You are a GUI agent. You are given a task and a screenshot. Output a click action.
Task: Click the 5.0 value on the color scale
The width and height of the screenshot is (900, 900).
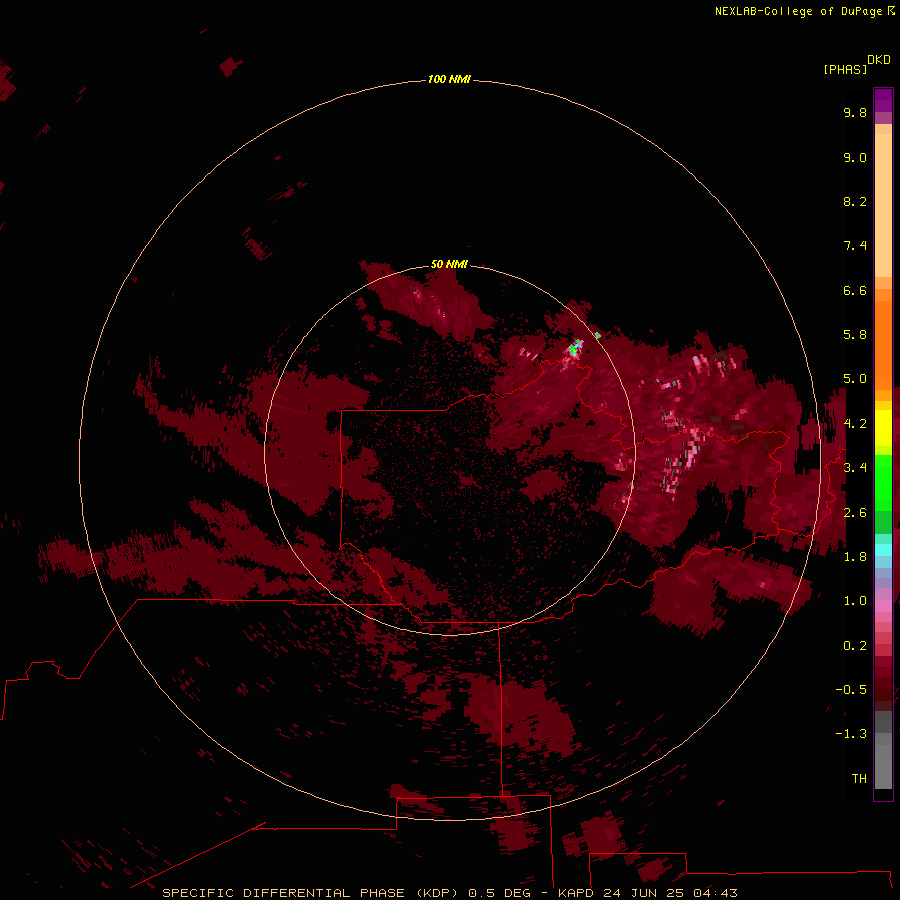[x=855, y=379]
